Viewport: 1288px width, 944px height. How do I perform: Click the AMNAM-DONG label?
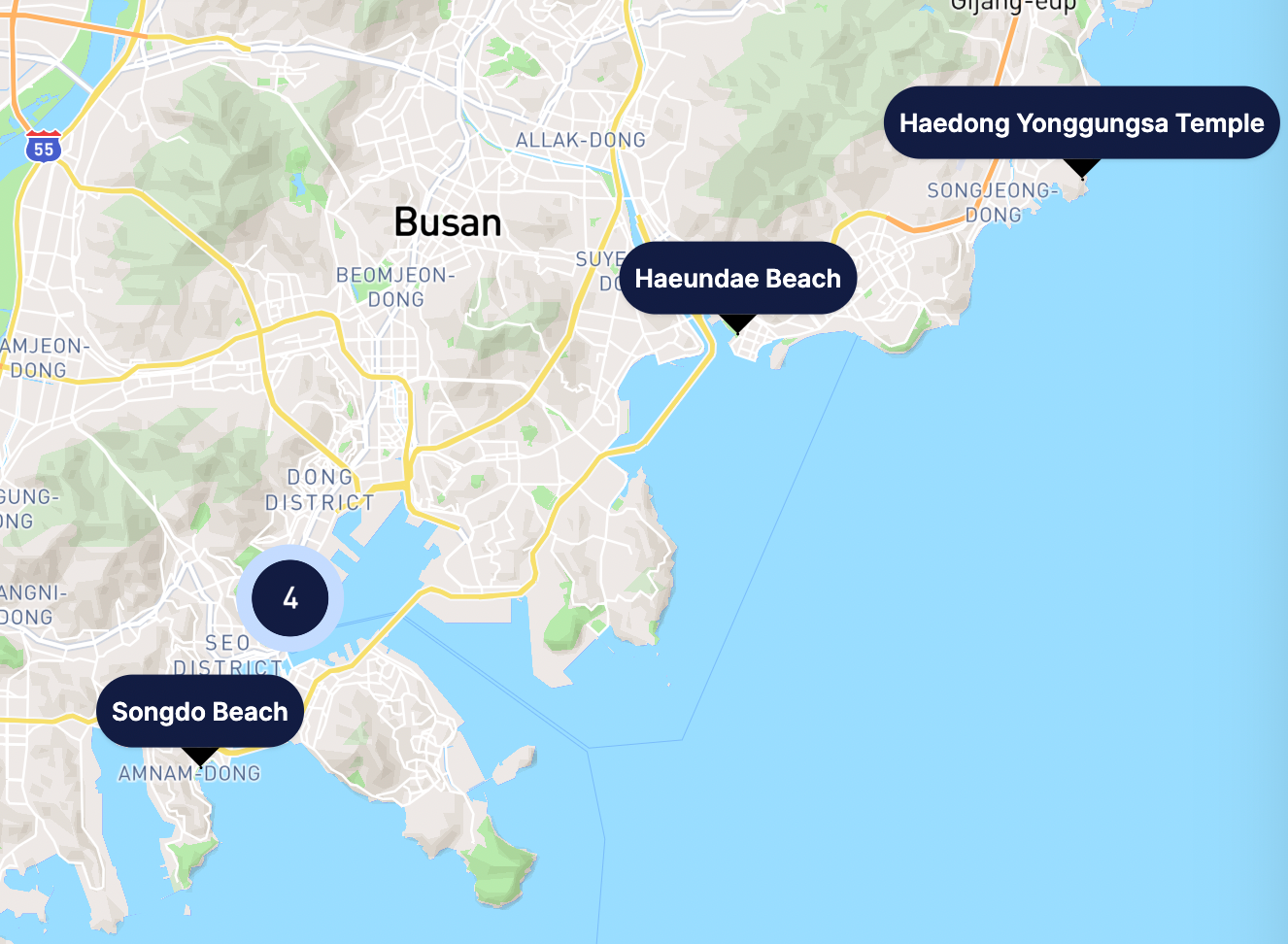click(x=189, y=773)
